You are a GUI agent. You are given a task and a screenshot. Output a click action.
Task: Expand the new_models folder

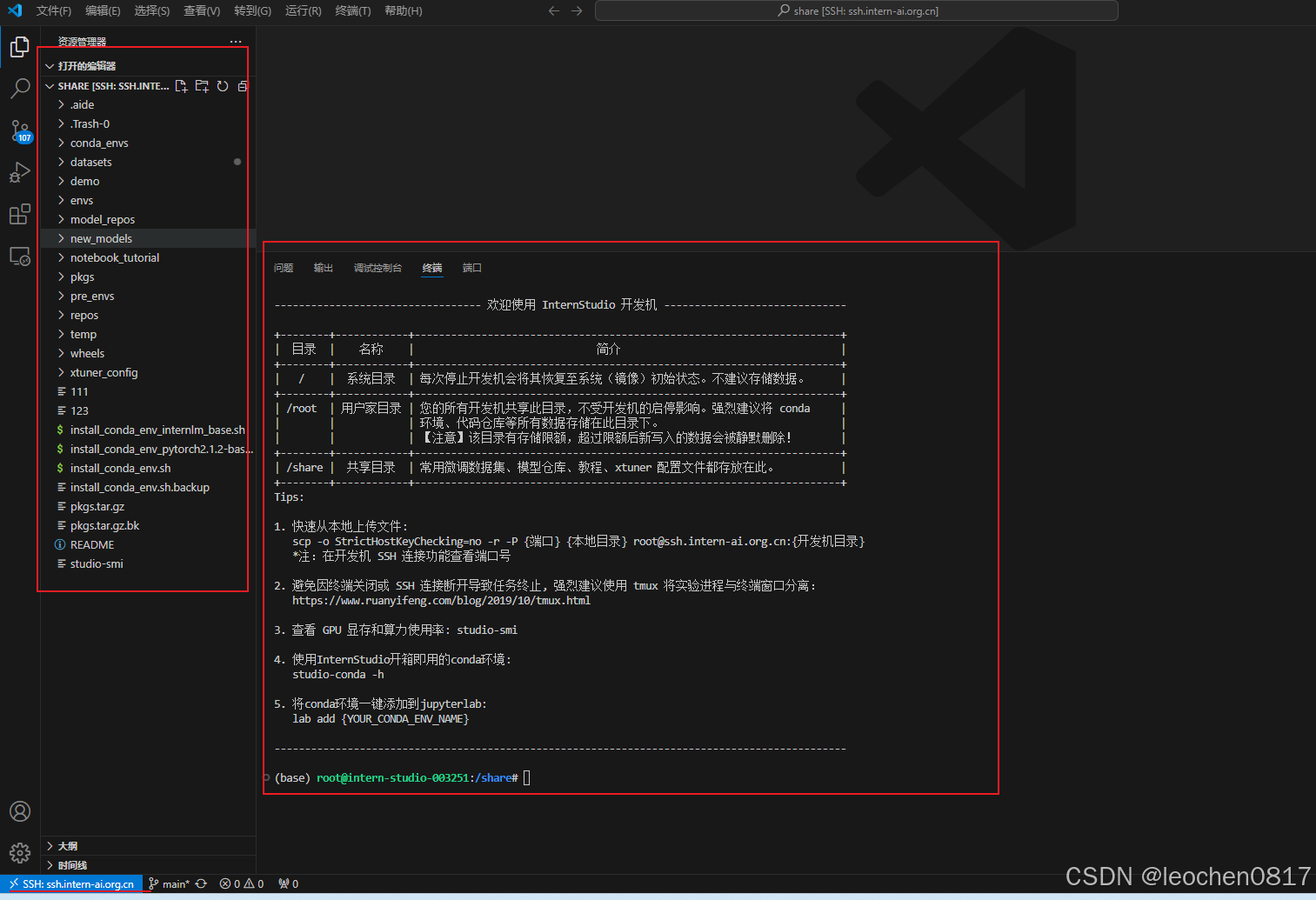[x=148, y=238]
